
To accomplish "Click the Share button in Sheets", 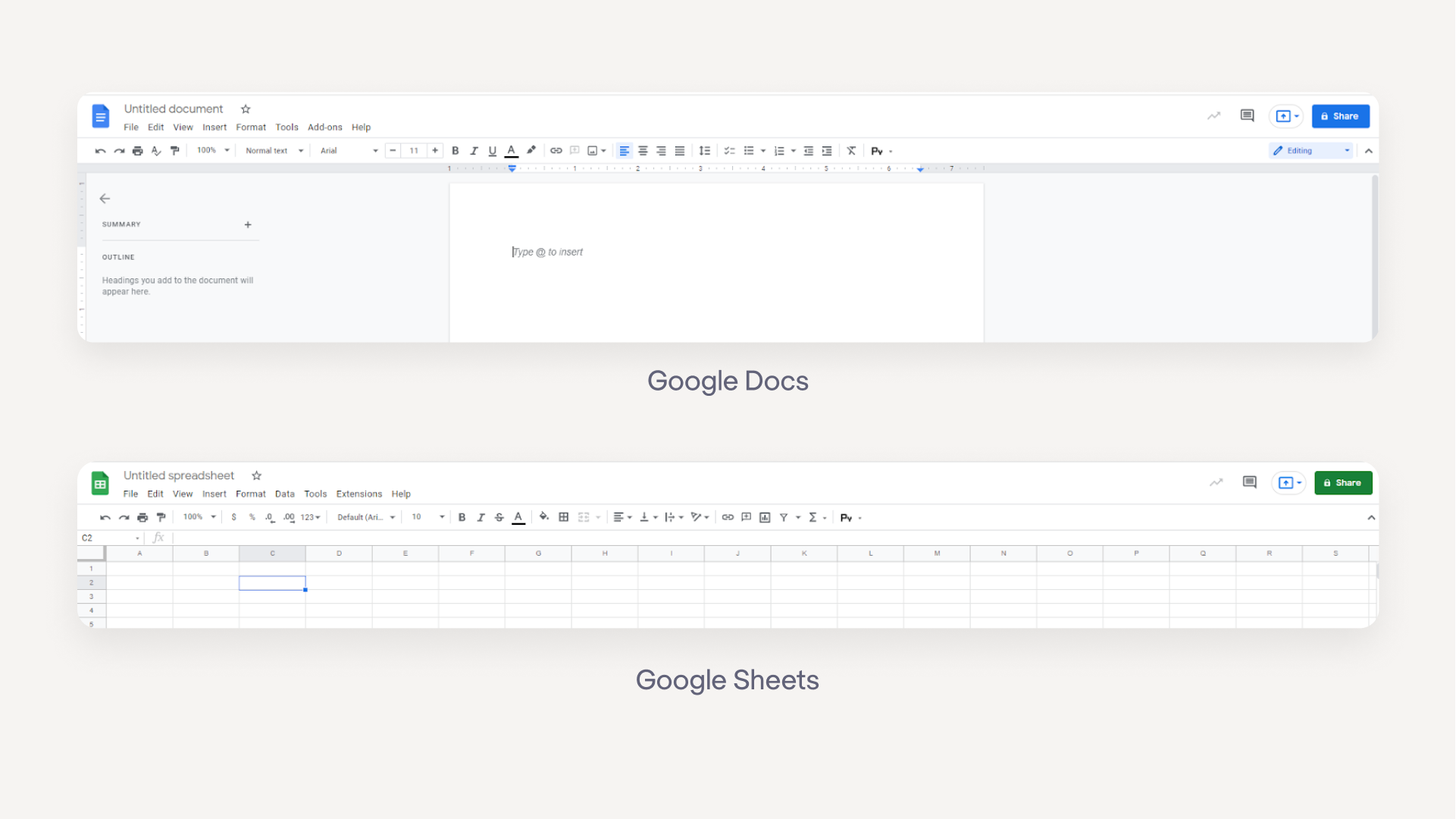I will pyautogui.click(x=1343, y=482).
